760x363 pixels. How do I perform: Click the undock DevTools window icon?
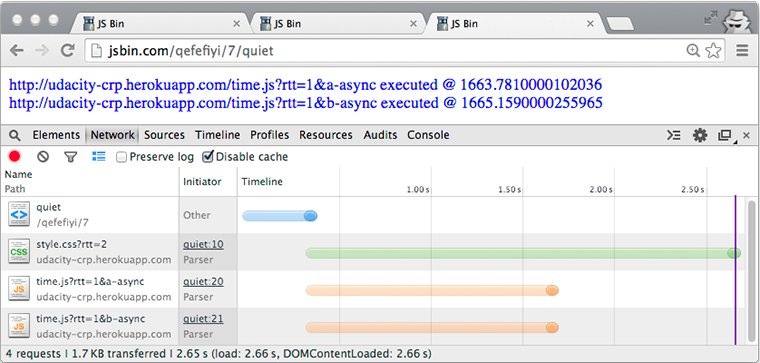725,136
